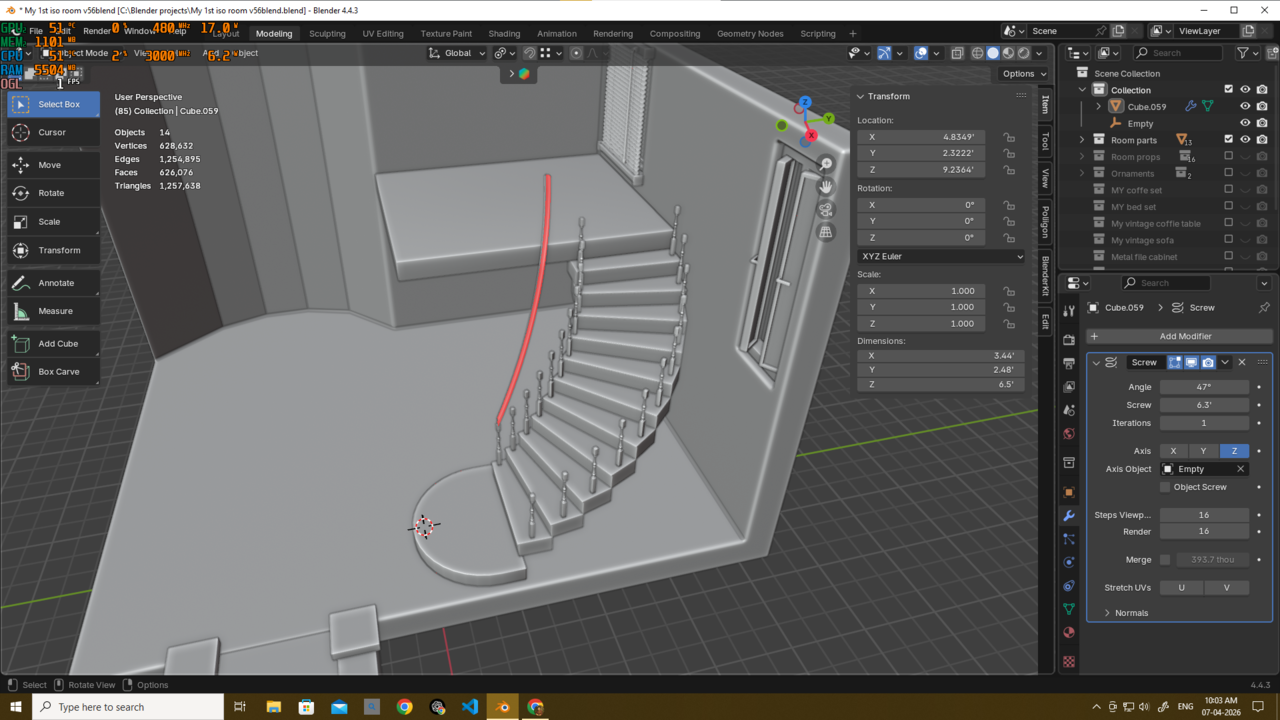Toggle the Merge checkbox in Screw modifier
Viewport: 1280px width, 720px height.
(x=1165, y=560)
